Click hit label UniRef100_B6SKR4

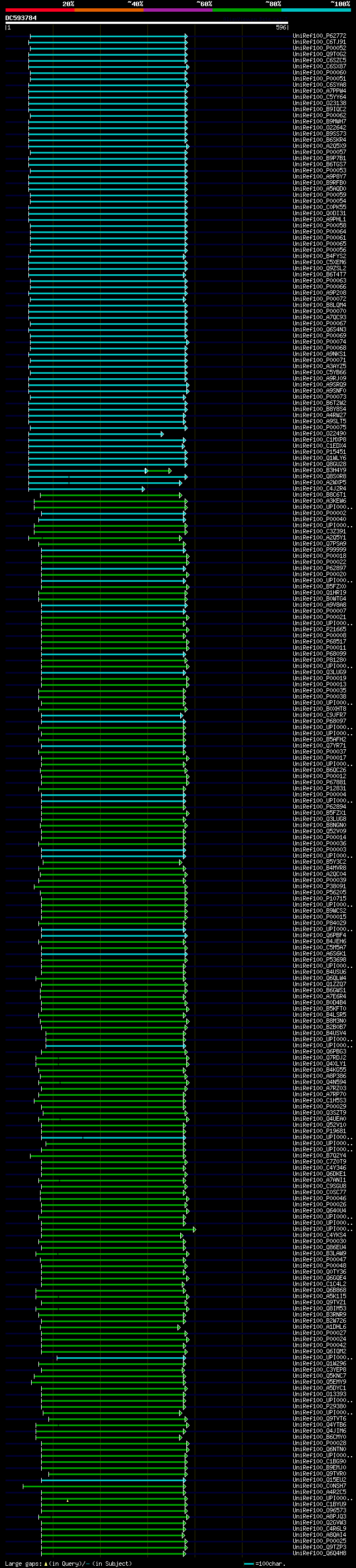[319, 140]
